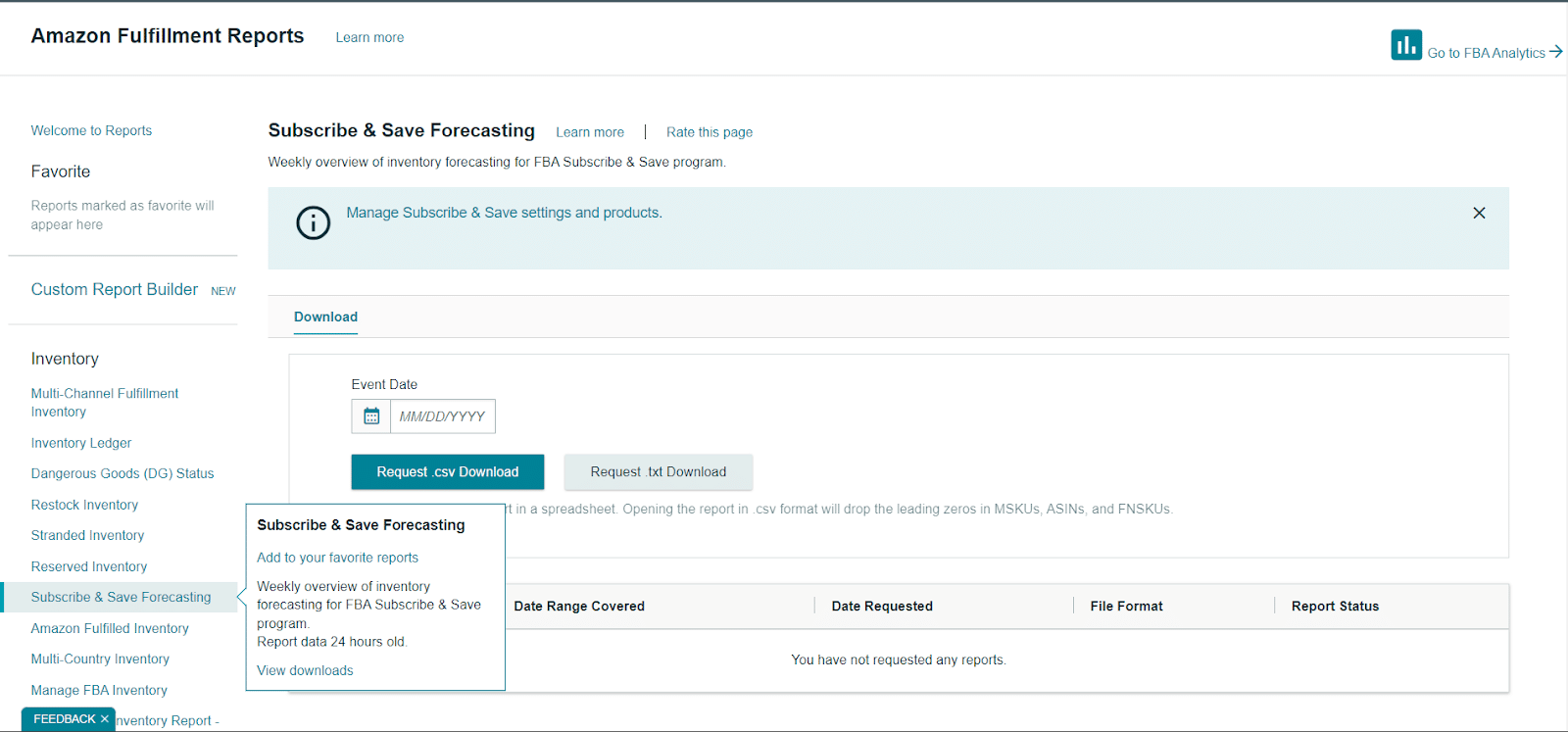Open Multi-Channel Fulfillment Inventory report
1568x732 pixels.
coord(105,403)
